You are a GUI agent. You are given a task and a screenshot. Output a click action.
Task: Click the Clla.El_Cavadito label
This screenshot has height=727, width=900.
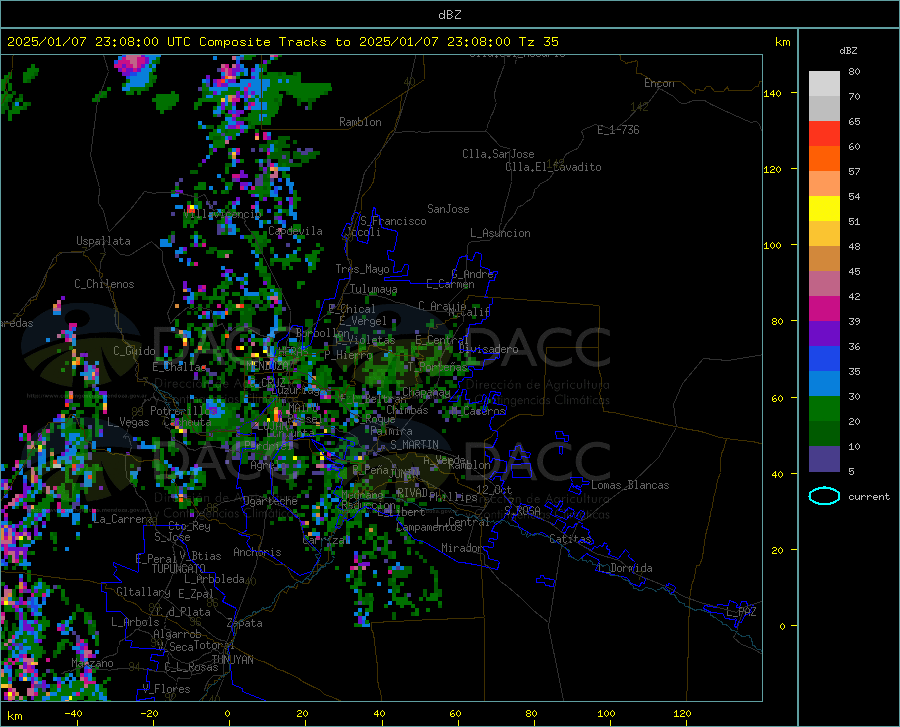553,167
